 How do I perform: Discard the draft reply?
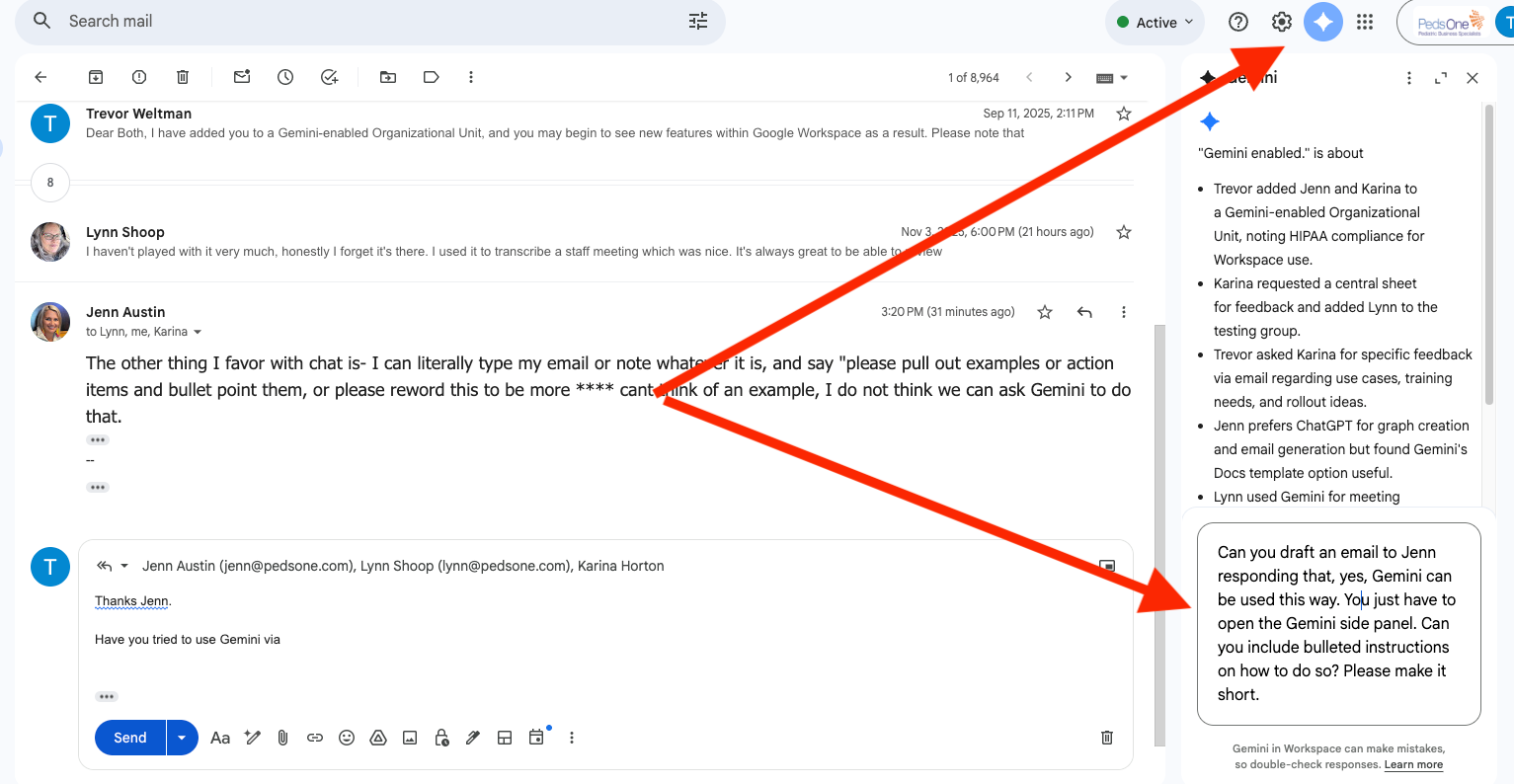[x=1107, y=738]
